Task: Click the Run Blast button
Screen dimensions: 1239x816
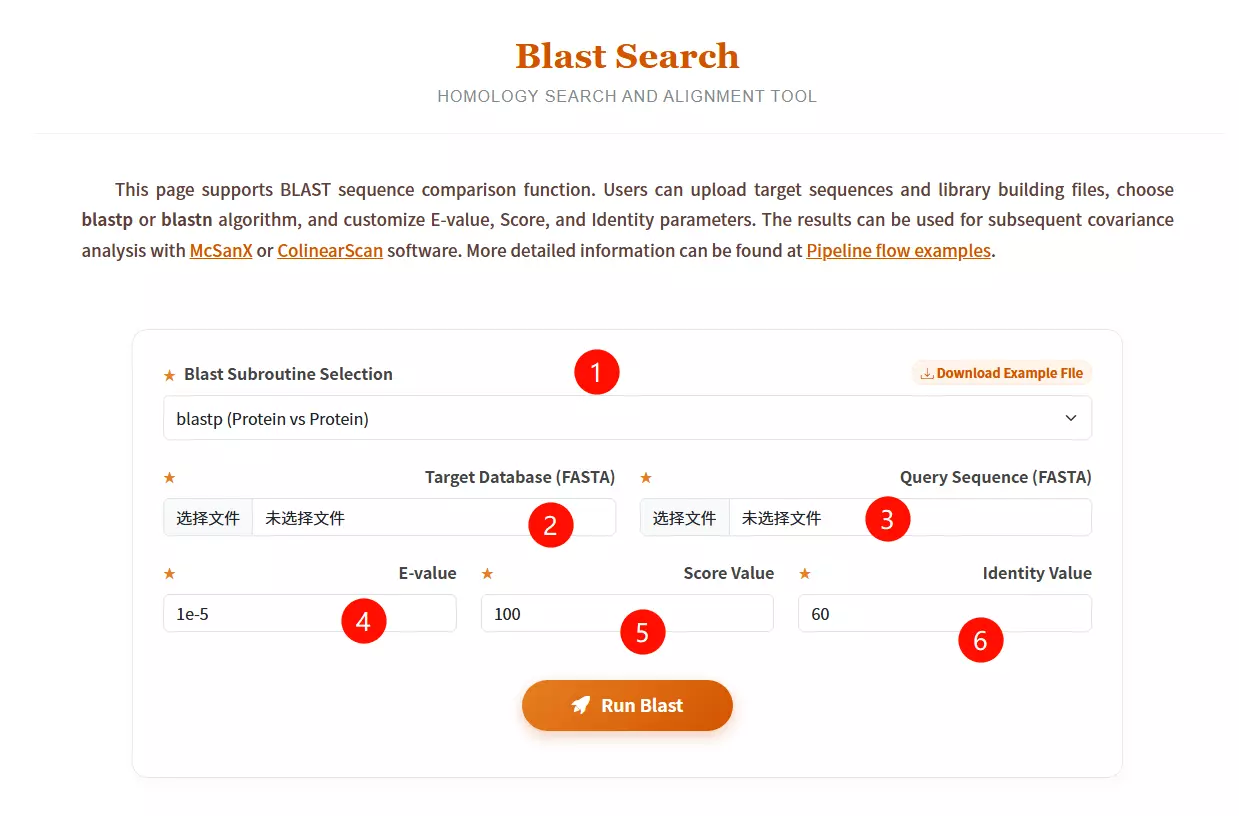Action: click(627, 704)
